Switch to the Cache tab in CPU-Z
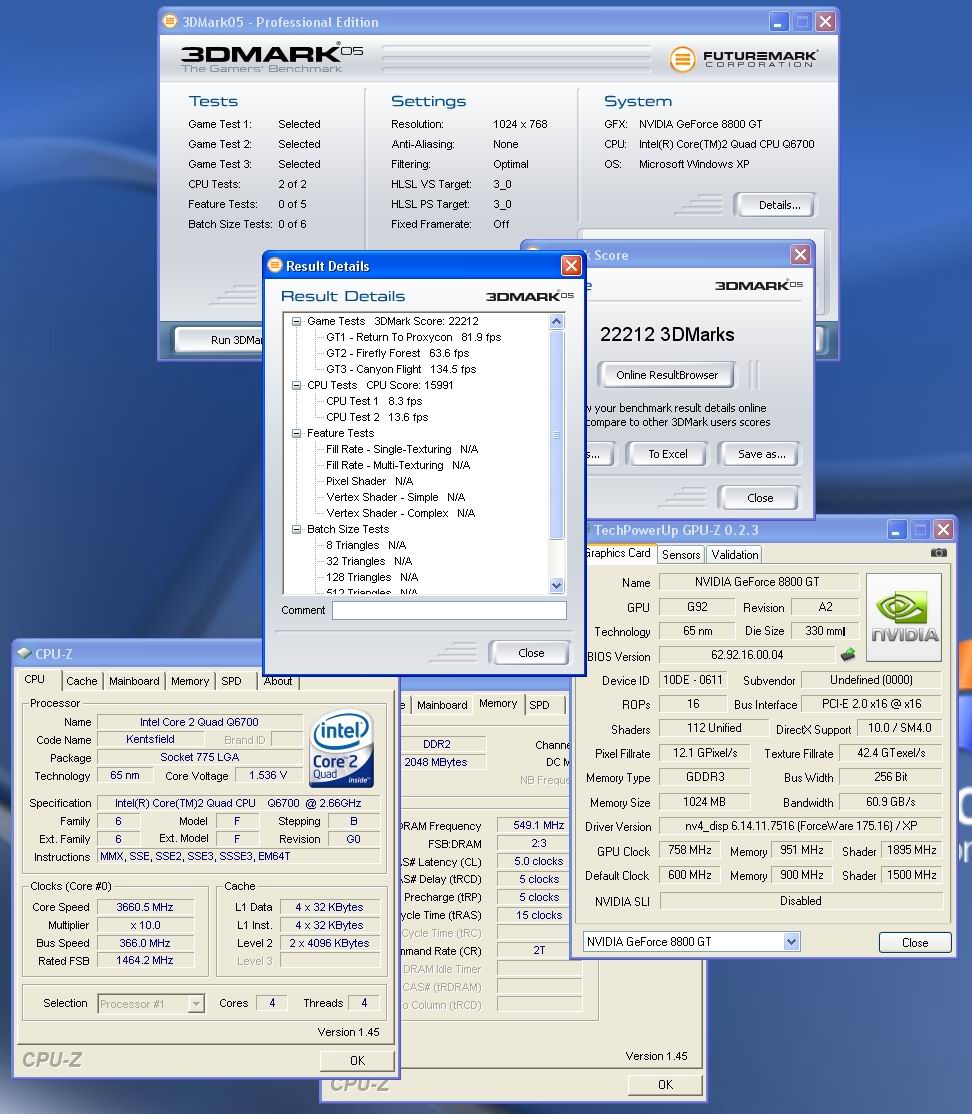Viewport: 972px width, 1114px height. pos(82,681)
